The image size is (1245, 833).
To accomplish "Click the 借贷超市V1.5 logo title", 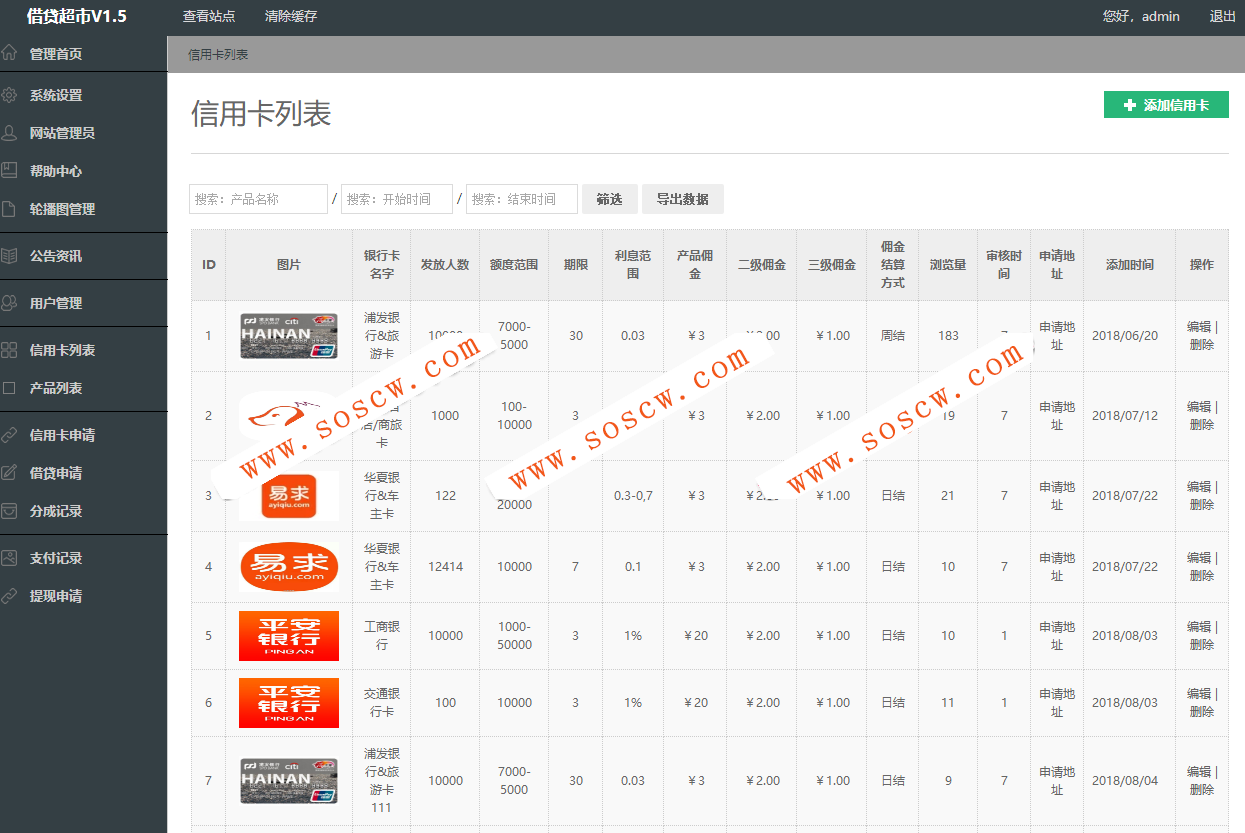I will 77,16.
